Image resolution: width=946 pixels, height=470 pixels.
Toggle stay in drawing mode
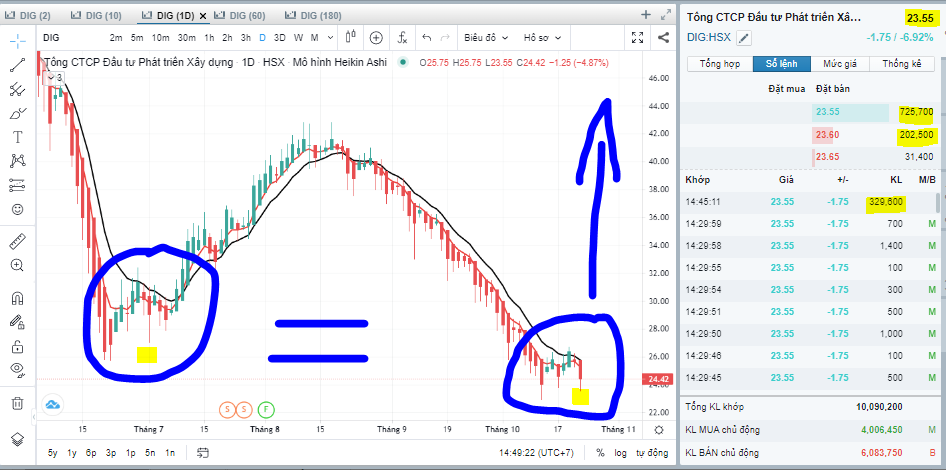pos(17,322)
